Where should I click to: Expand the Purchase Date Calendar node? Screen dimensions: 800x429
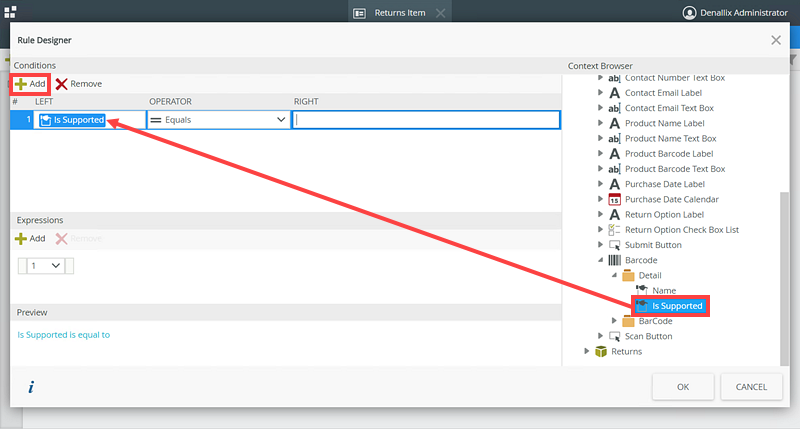[x=601, y=199]
